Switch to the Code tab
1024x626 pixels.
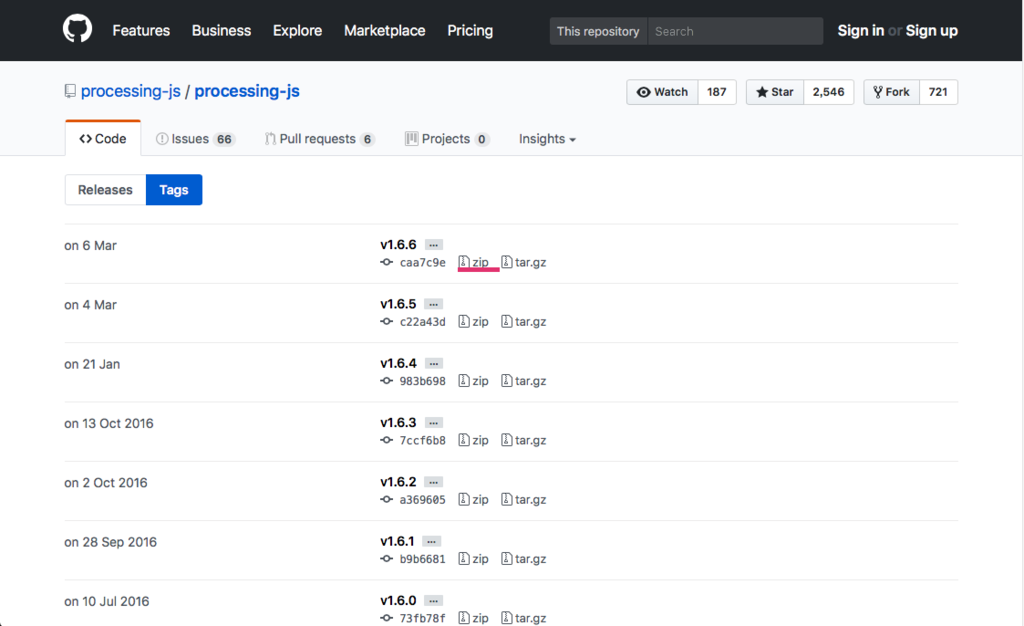(x=103, y=138)
